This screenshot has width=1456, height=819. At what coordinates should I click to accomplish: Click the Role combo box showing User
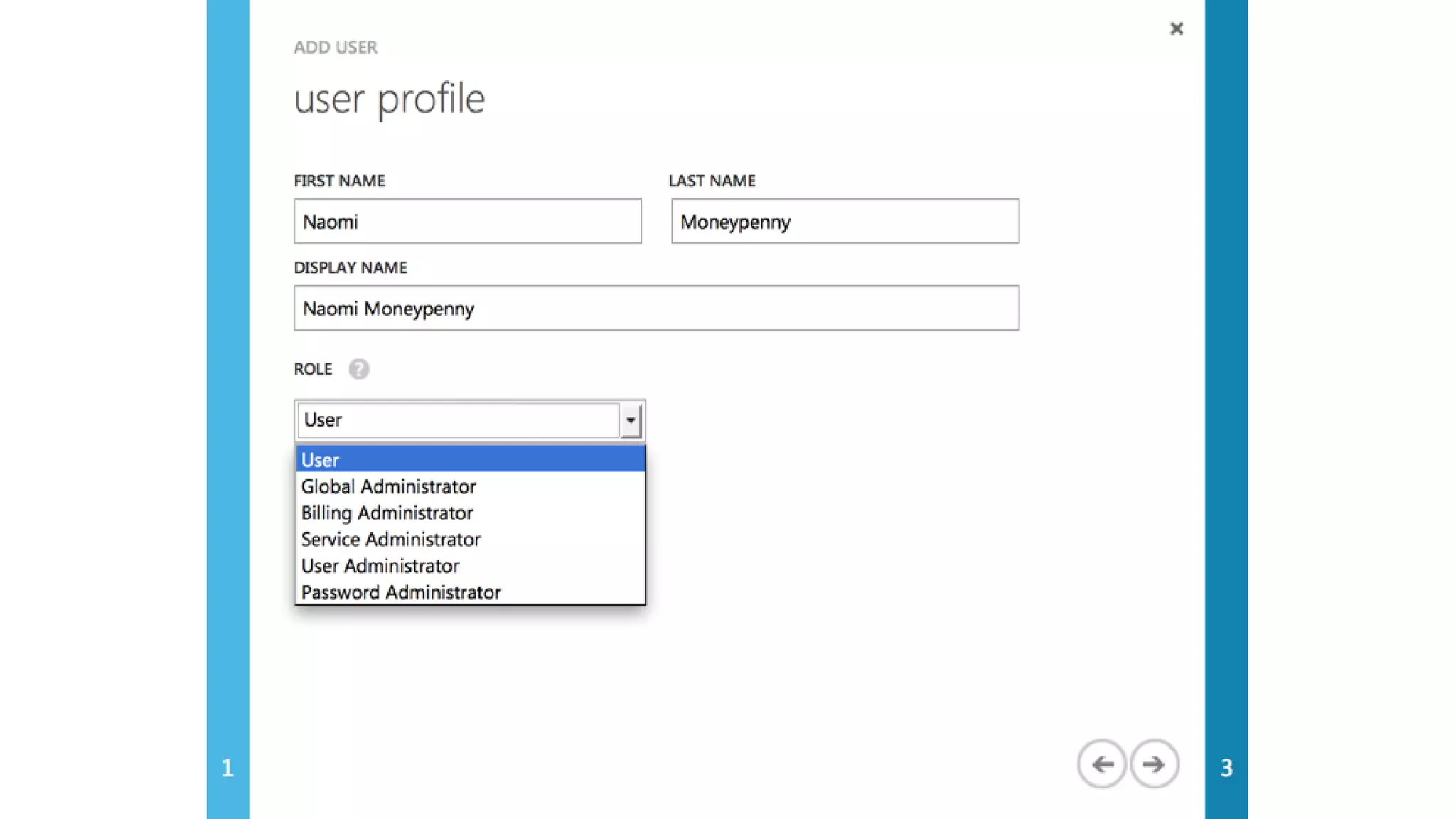(459, 419)
